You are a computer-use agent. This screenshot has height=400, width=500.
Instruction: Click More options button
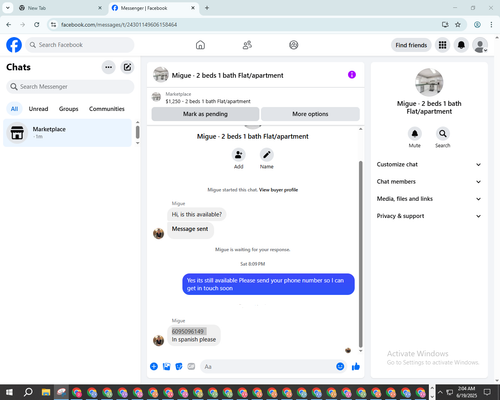point(310,114)
